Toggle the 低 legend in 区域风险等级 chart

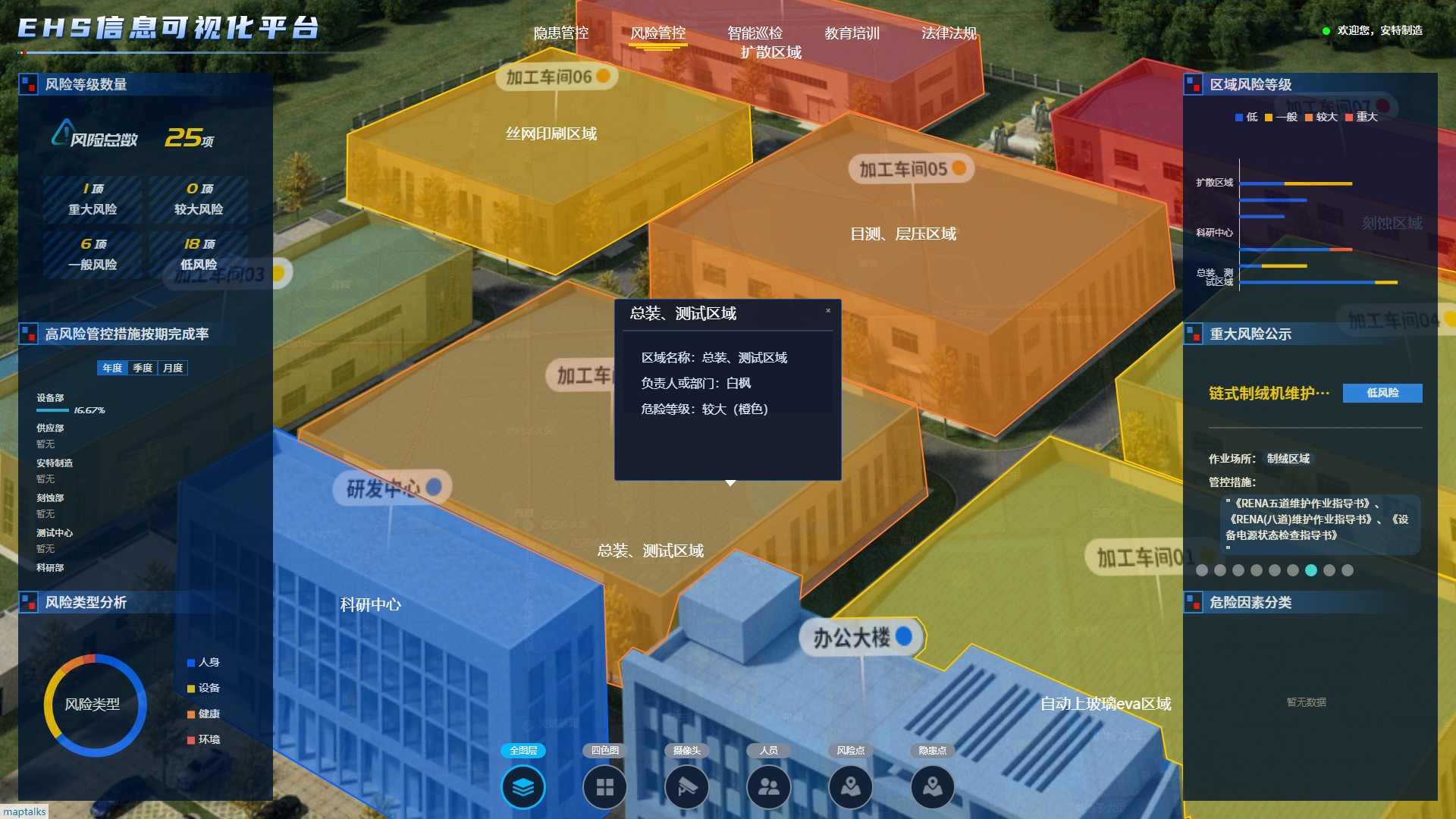pyautogui.click(x=1246, y=117)
